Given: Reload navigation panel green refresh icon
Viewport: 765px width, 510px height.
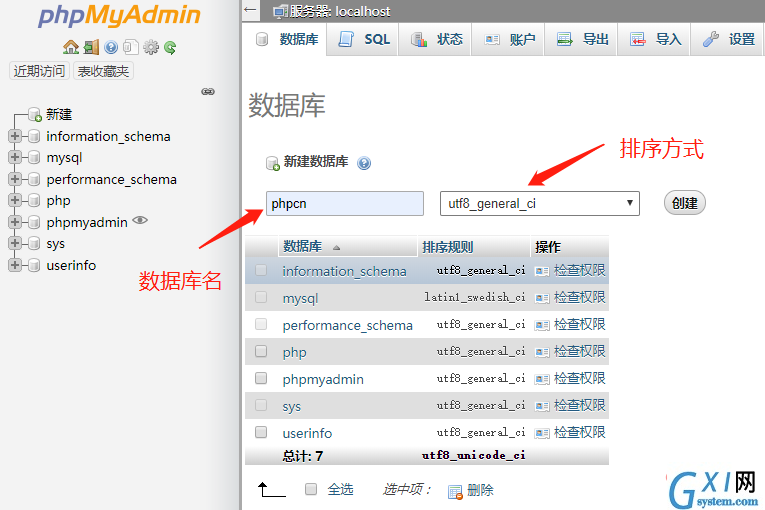Looking at the screenshot, I should (x=170, y=47).
